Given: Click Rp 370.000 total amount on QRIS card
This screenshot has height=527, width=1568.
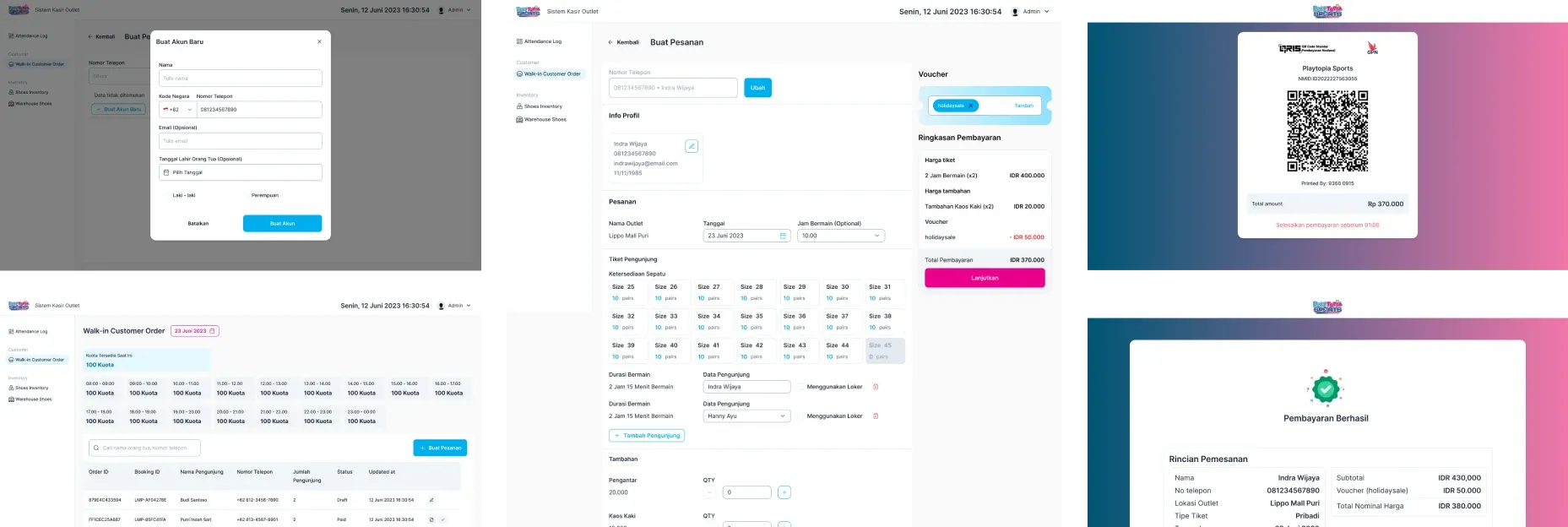Looking at the screenshot, I should (1386, 204).
